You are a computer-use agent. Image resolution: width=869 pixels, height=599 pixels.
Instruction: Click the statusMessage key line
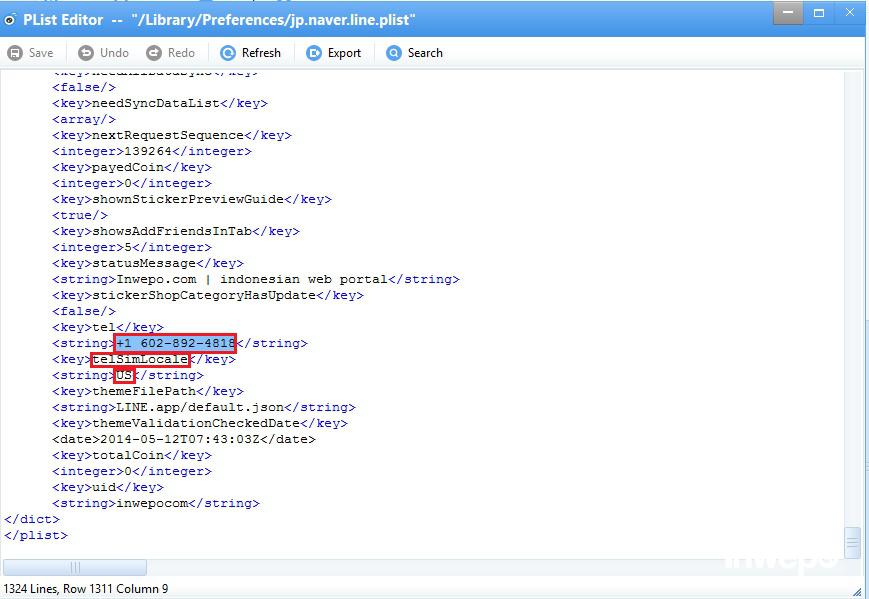coord(148,264)
